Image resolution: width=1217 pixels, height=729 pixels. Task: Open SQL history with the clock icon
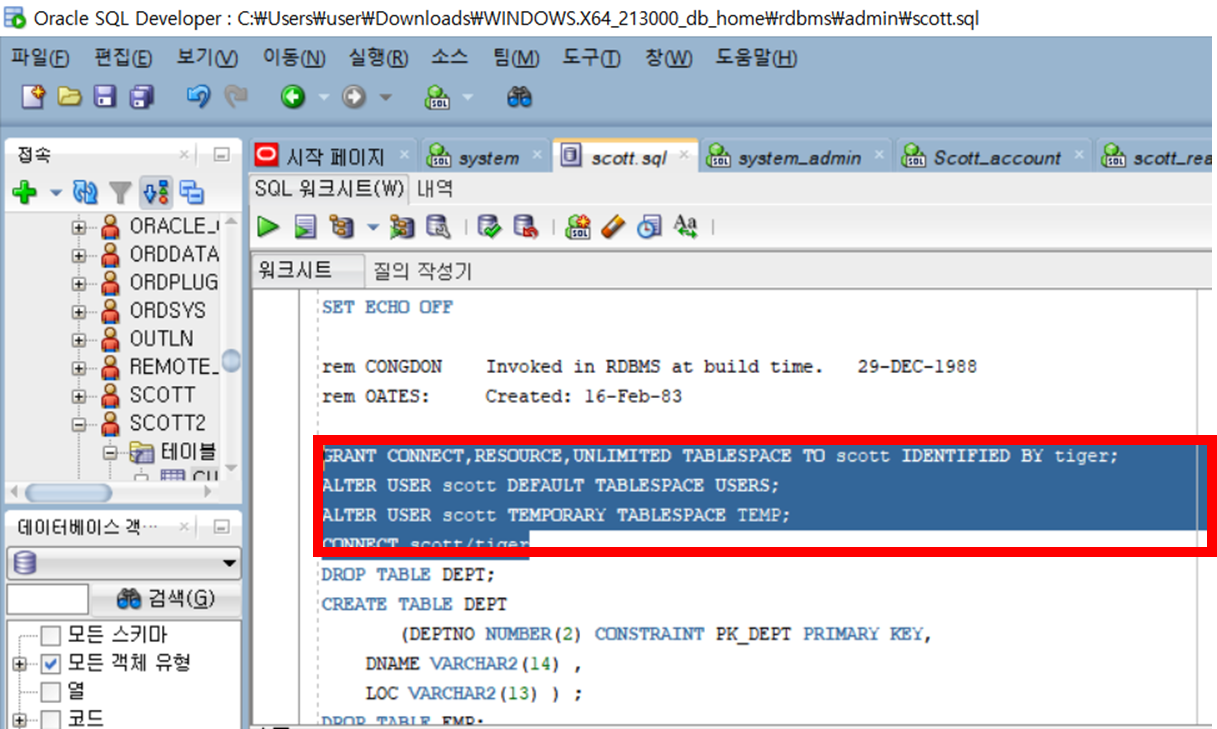[650, 227]
